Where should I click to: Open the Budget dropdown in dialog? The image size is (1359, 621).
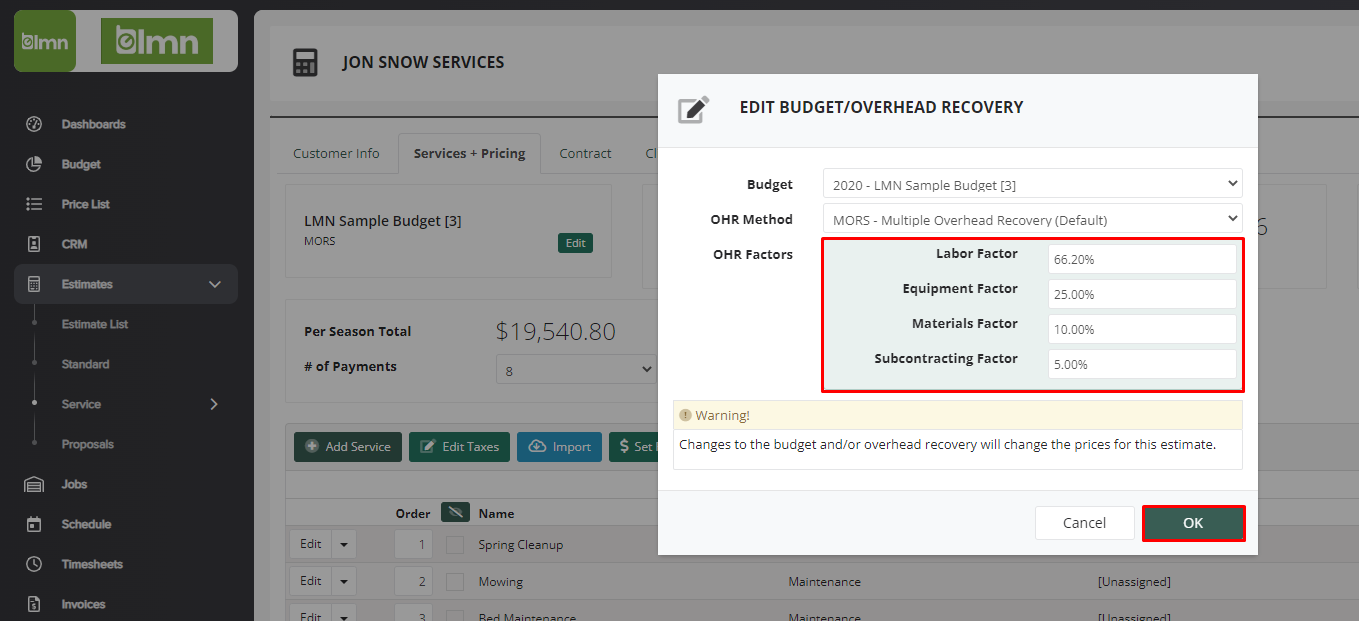pyautogui.click(x=1033, y=184)
